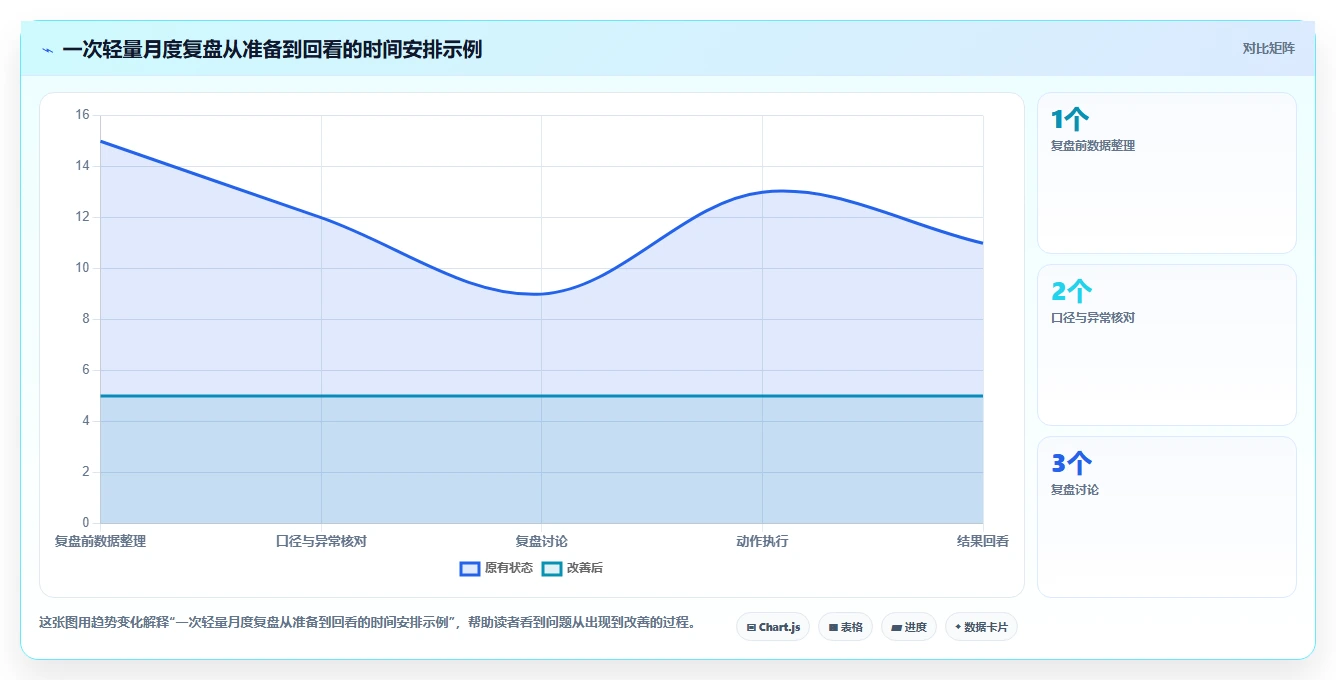Click the chart title 一次轻量月度复盘…时间安排示例
Screen dimensions: 1336x680
click(272, 49)
